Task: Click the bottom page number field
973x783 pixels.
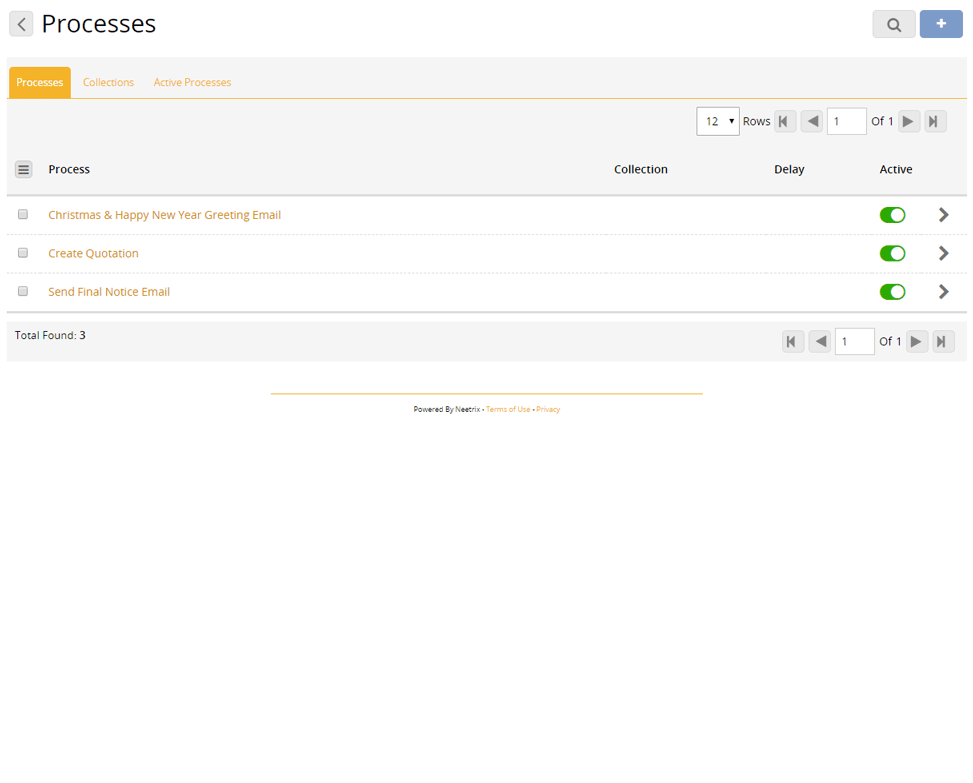Action: click(854, 341)
